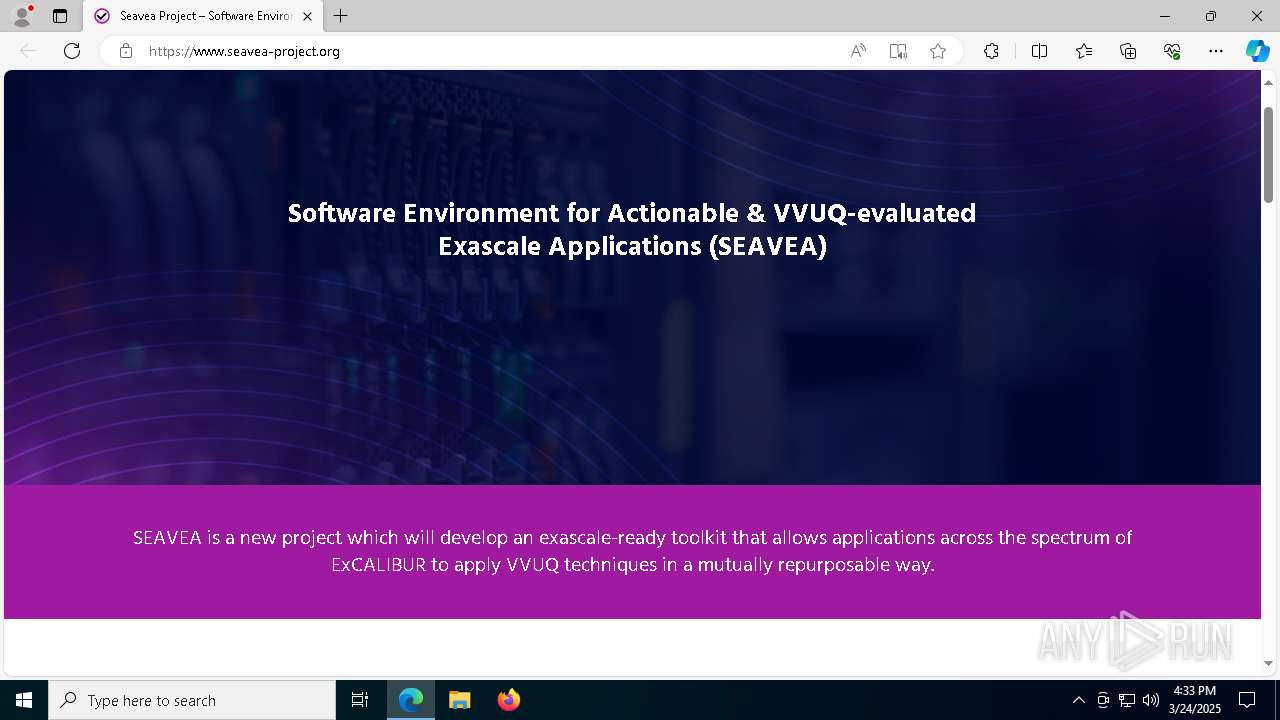Open volume control tray icon
Screen dimensions: 1280x720
click(1151, 700)
